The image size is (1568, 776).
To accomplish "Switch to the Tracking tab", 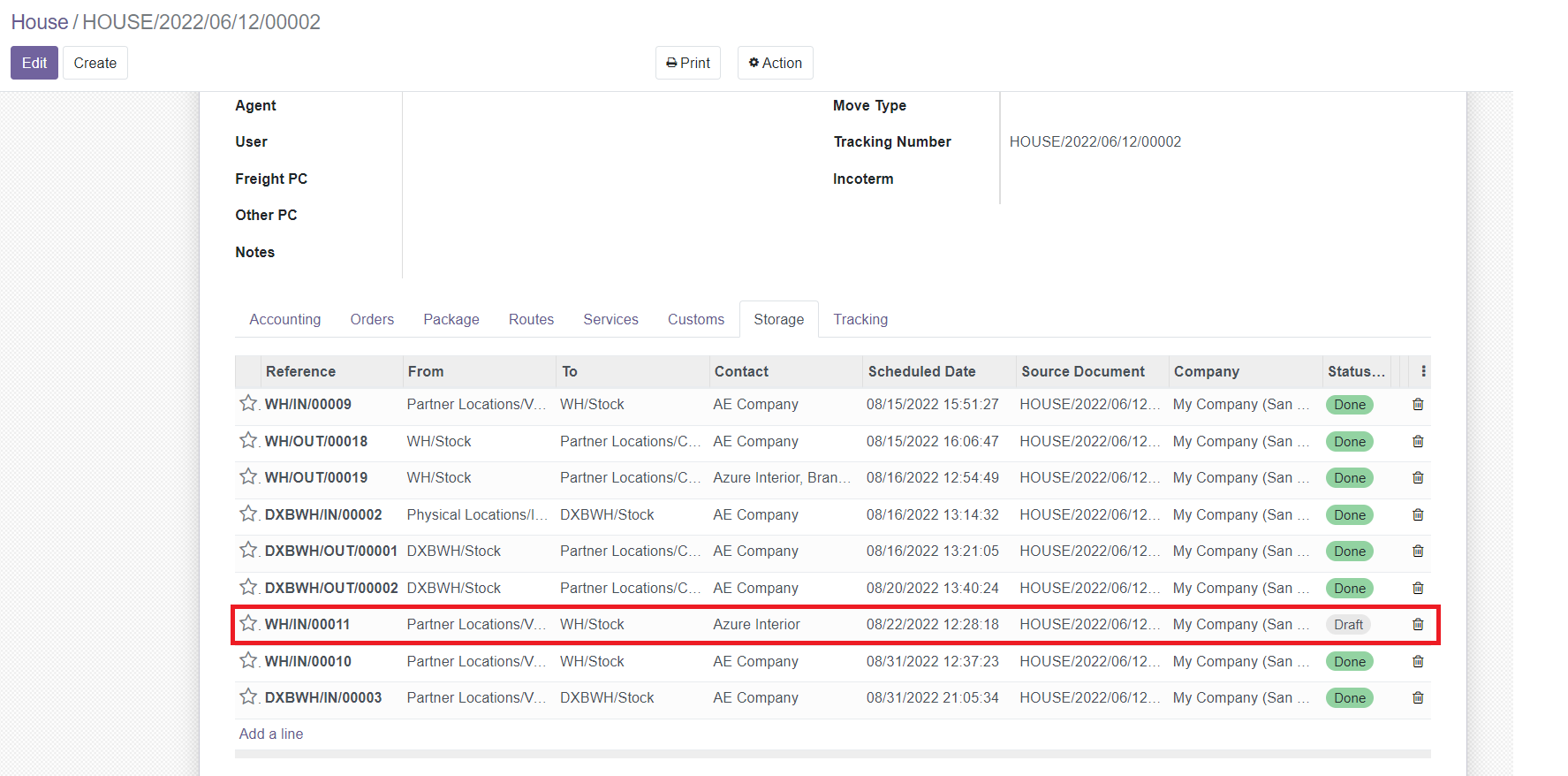I will tap(860, 320).
